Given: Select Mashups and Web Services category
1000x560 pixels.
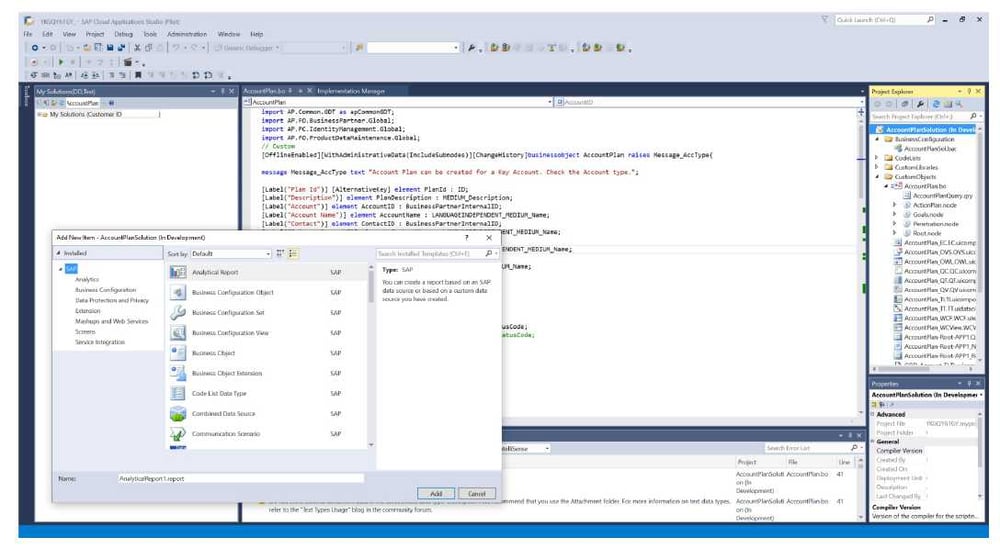Looking at the screenshot, I should [x=112, y=321].
